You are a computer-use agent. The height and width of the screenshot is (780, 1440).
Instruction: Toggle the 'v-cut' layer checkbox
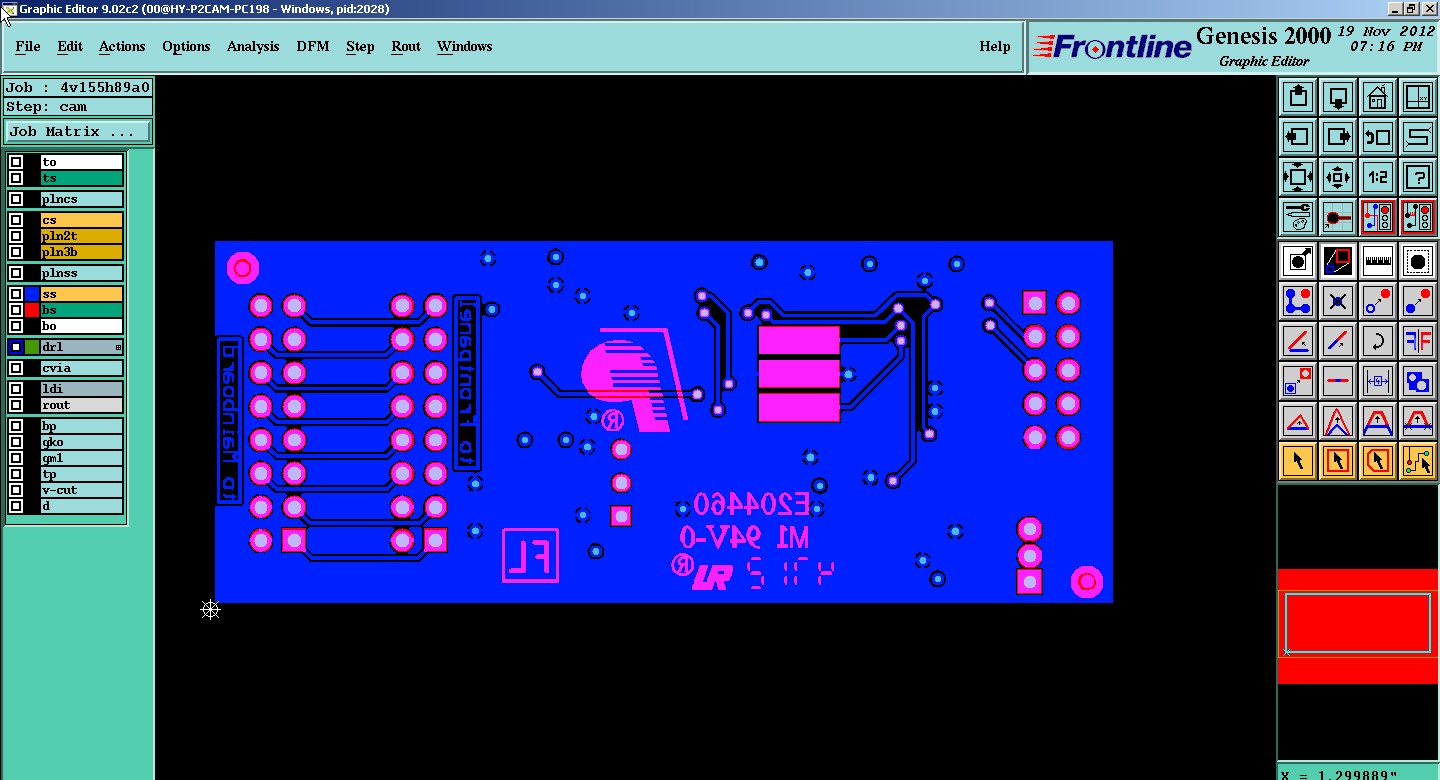click(x=16, y=490)
